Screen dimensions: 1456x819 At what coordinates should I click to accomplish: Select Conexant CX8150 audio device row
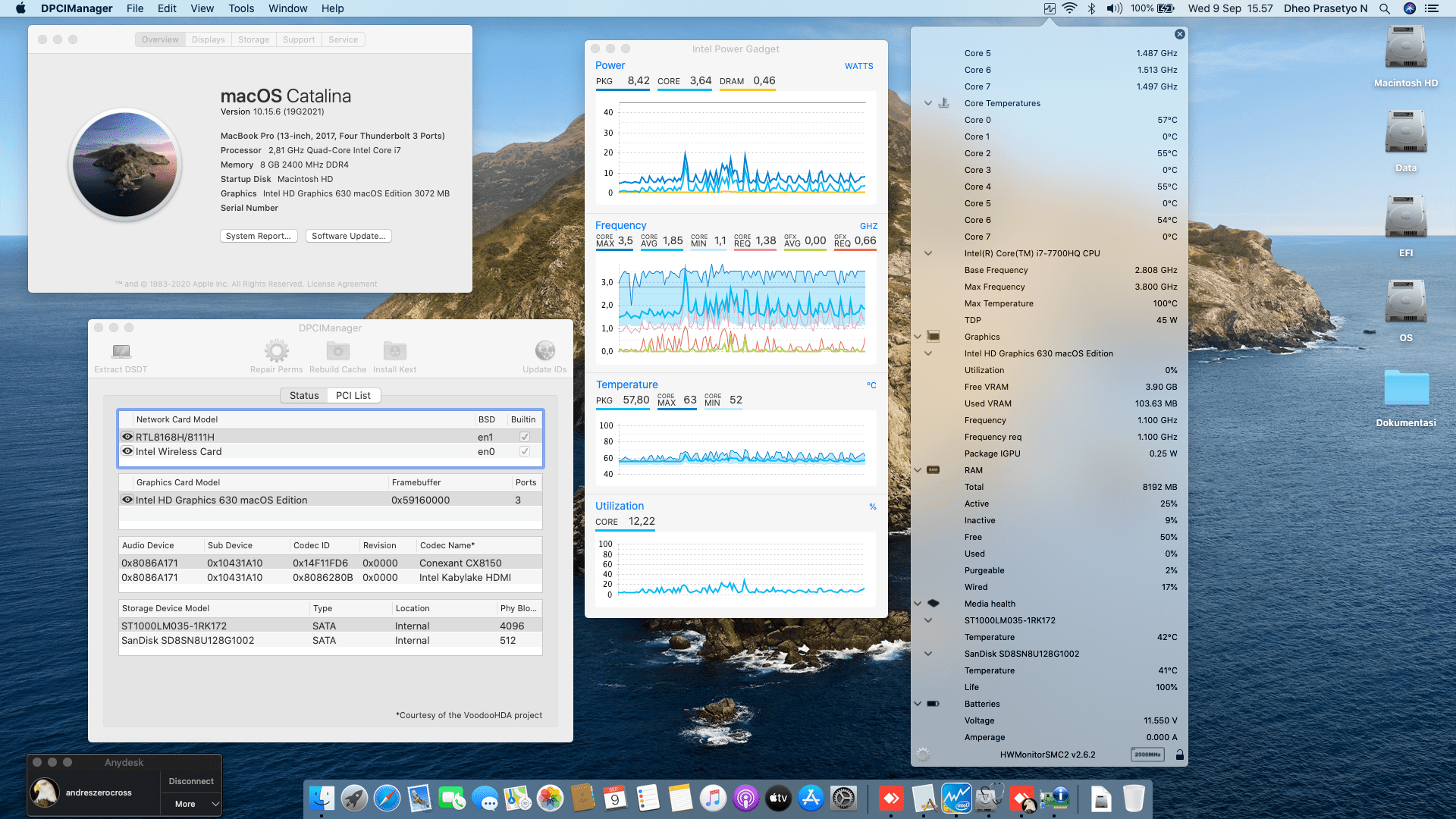click(x=330, y=563)
